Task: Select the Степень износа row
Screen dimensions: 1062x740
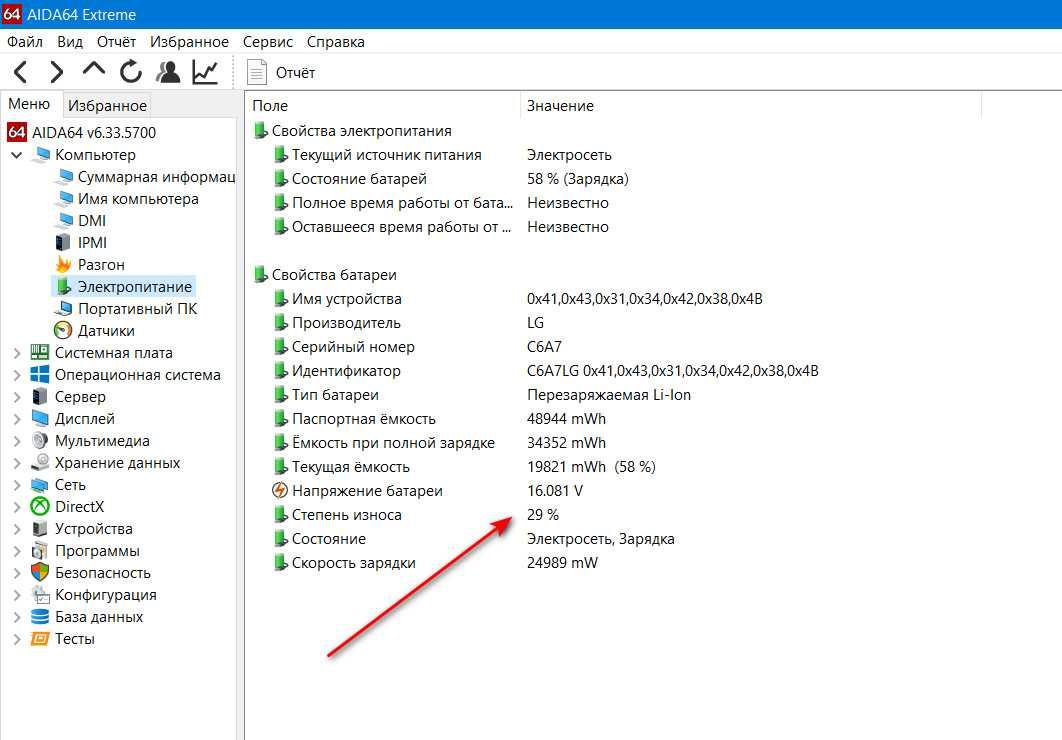Action: [416, 515]
